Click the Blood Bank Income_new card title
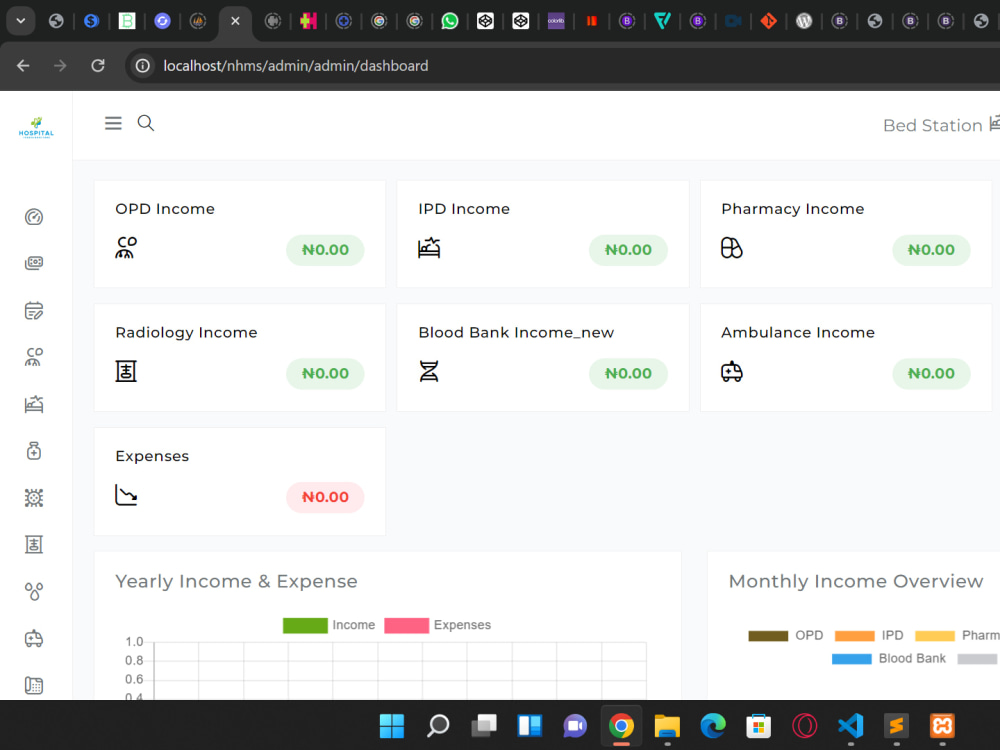Image resolution: width=1000 pixels, height=750 pixels. coord(516,333)
